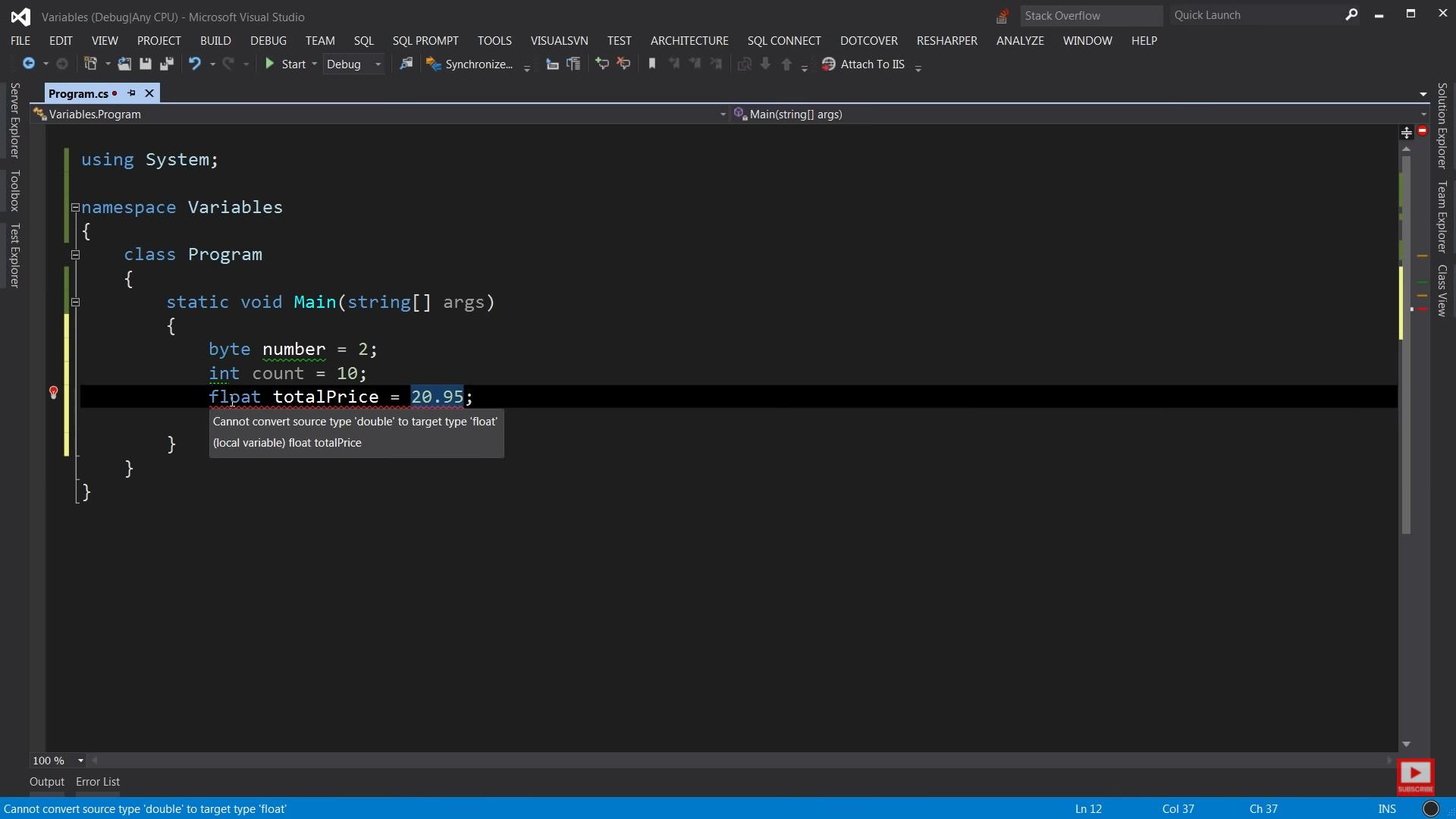Click the Quick Launch magnifier icon
Viewport: 1456px width, 819px height.
(1351, 14)
